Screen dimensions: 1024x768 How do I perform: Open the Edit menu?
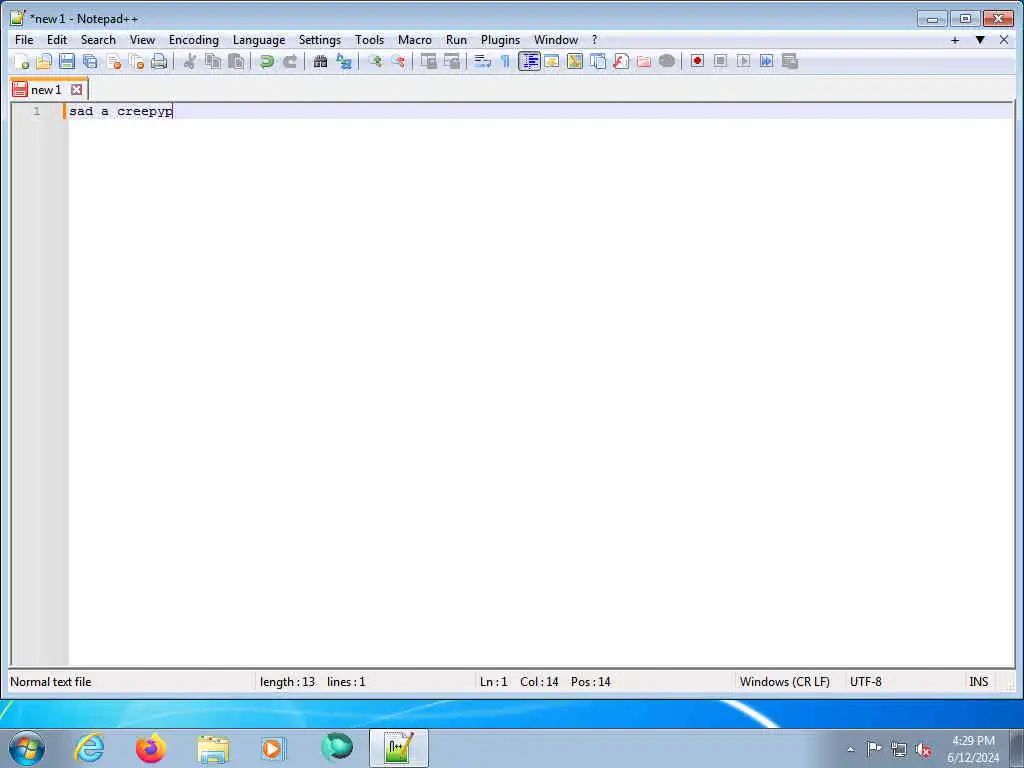[57, 40]
